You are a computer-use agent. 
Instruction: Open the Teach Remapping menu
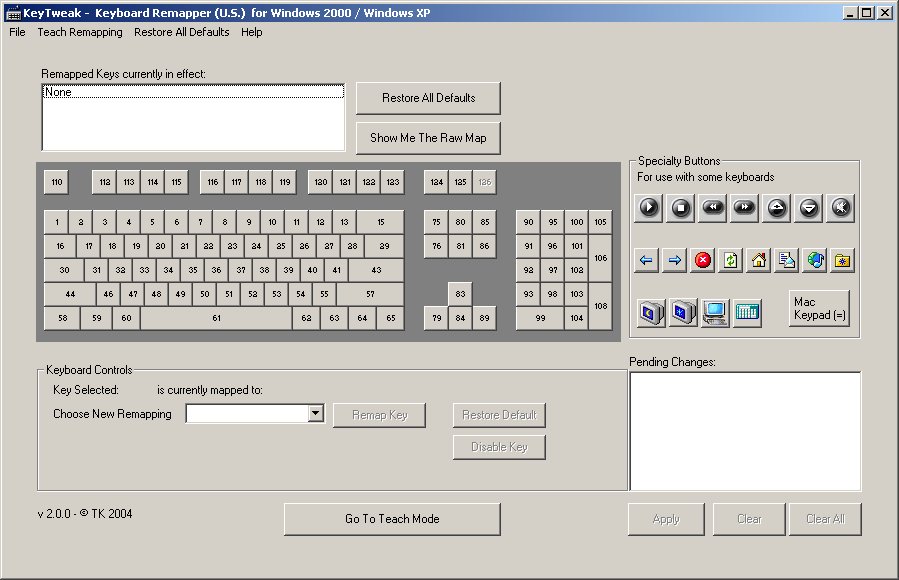point(80,32)
